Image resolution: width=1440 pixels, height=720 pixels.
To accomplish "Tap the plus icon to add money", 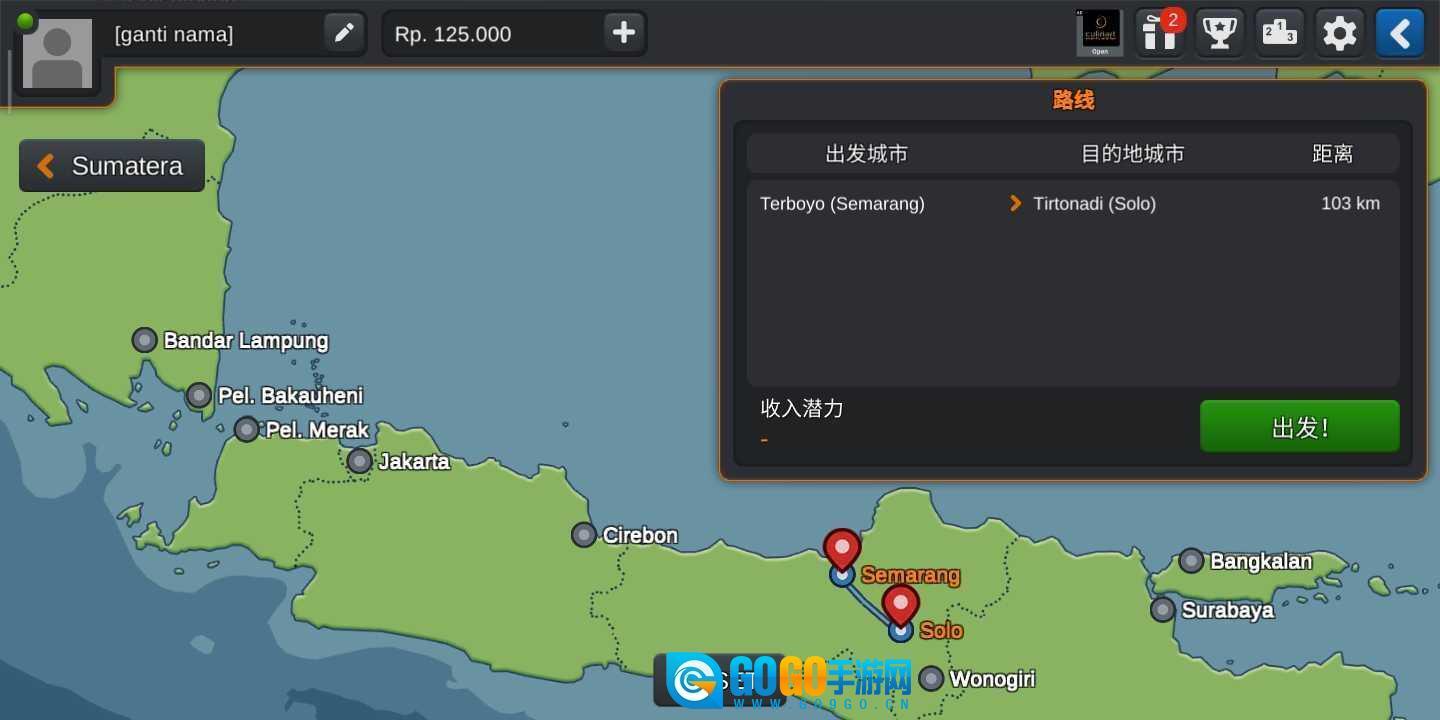I will coord(624,34).
